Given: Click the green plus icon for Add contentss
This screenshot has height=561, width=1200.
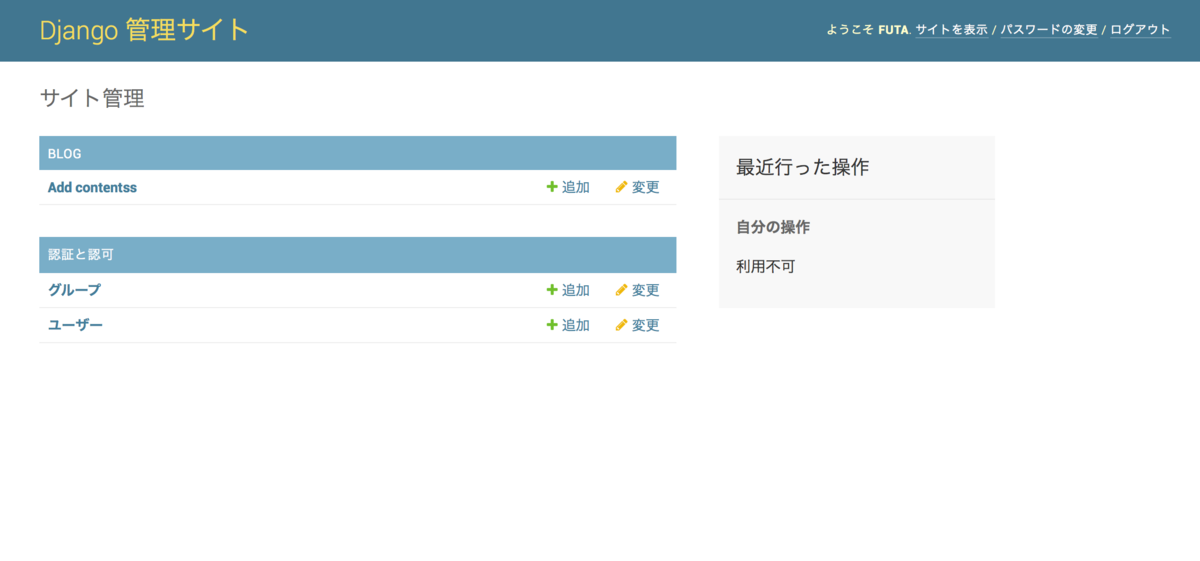Looking at the screenshot, I should [552, 187].
